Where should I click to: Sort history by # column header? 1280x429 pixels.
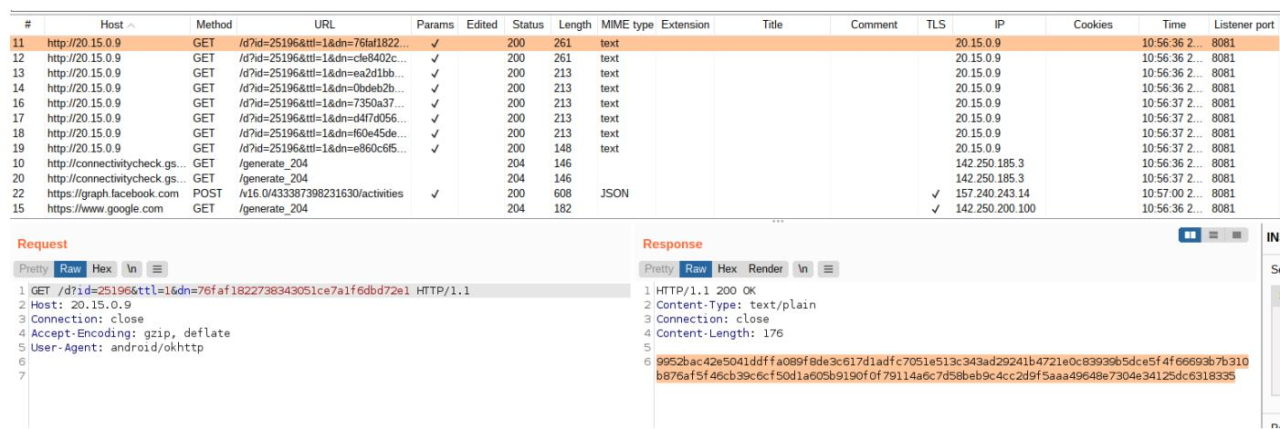[27, 24]
